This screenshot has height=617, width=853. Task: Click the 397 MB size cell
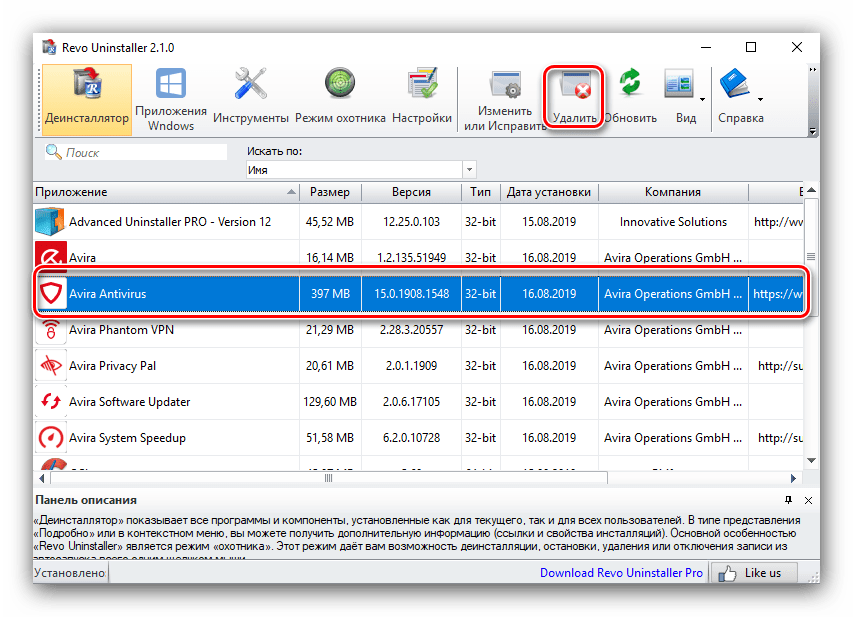tap(330, 294)
